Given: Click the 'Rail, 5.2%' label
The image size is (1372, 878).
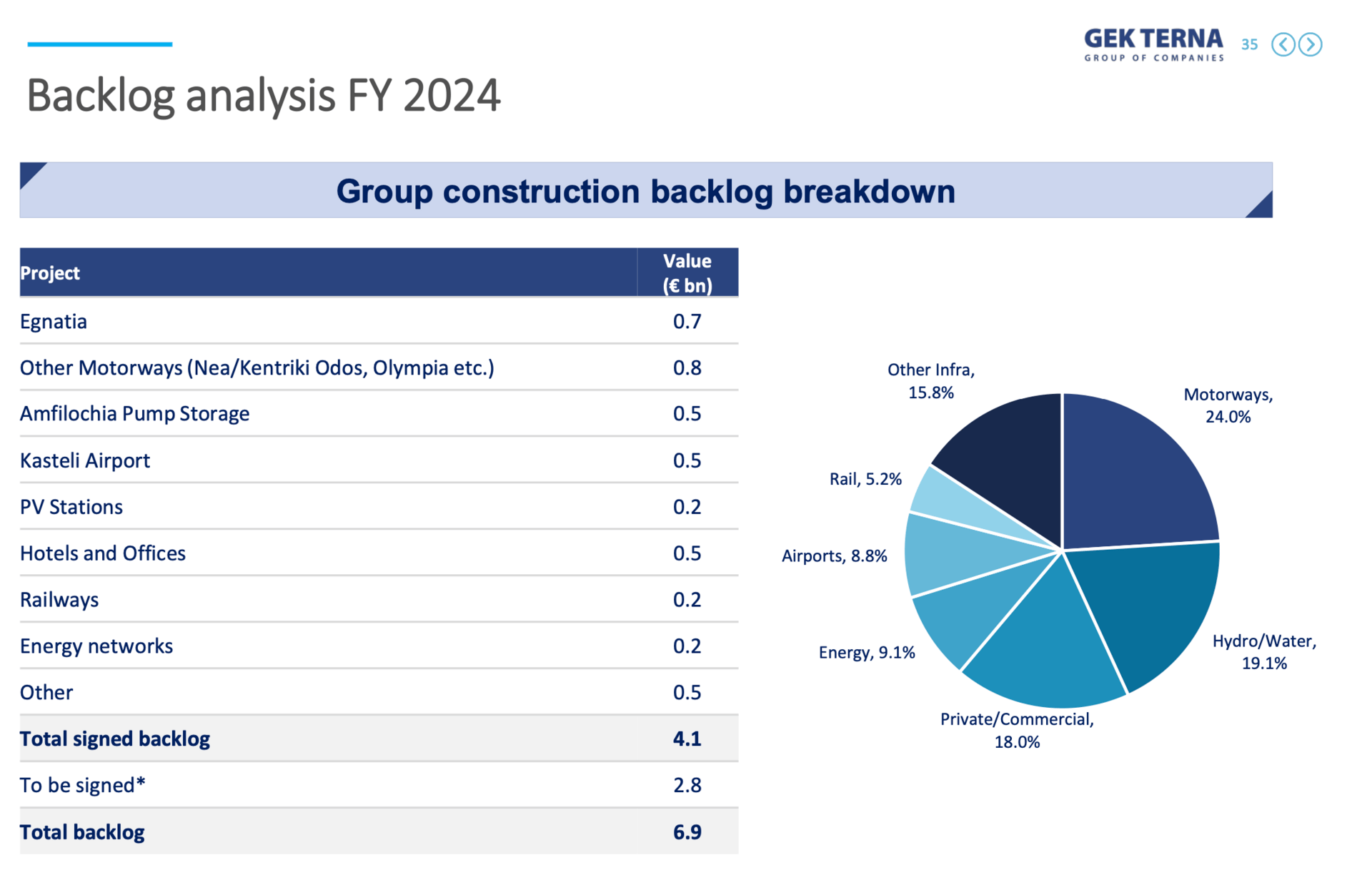Looking at the screenshot, I should [x=865, y=479].
